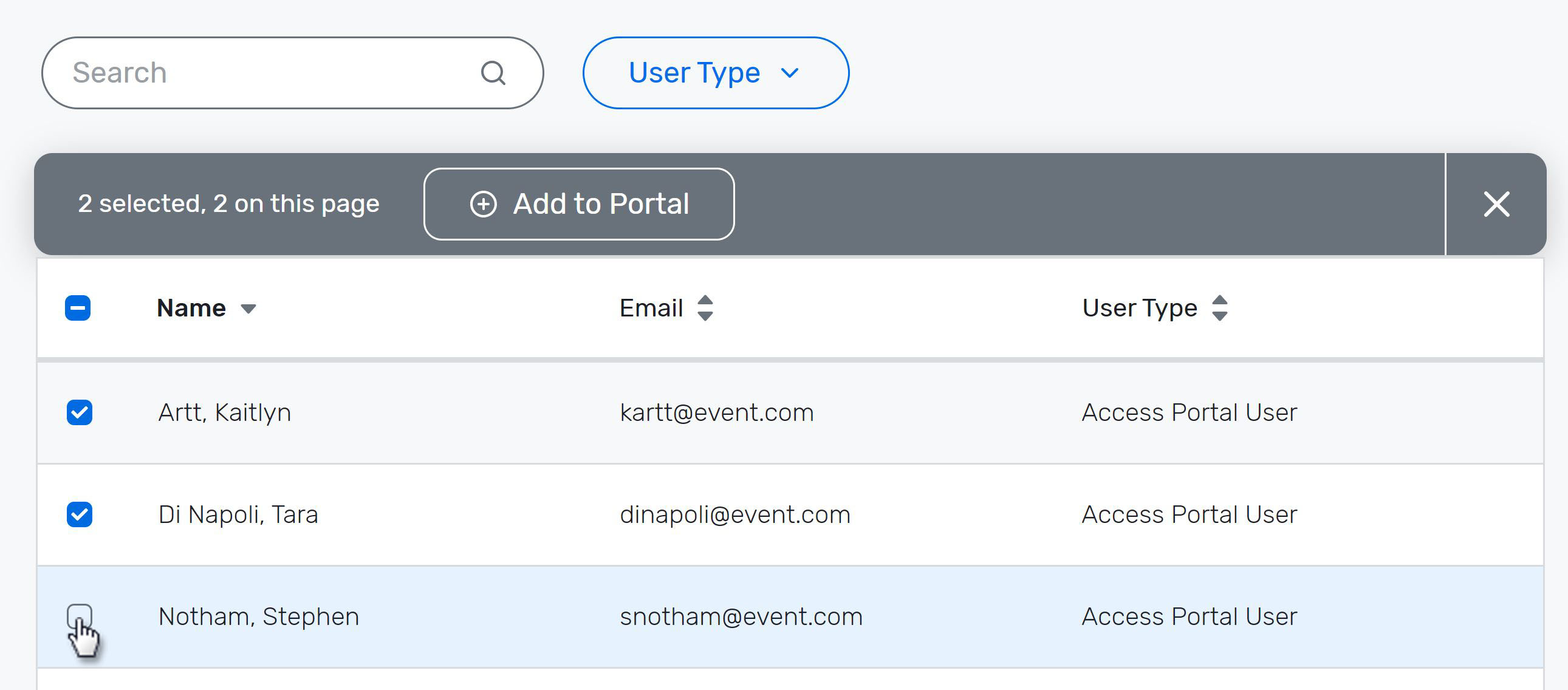Expand sorting options on the Email header
The height and width of the screenshot is (690, 1568).
(x=706, y=309)
